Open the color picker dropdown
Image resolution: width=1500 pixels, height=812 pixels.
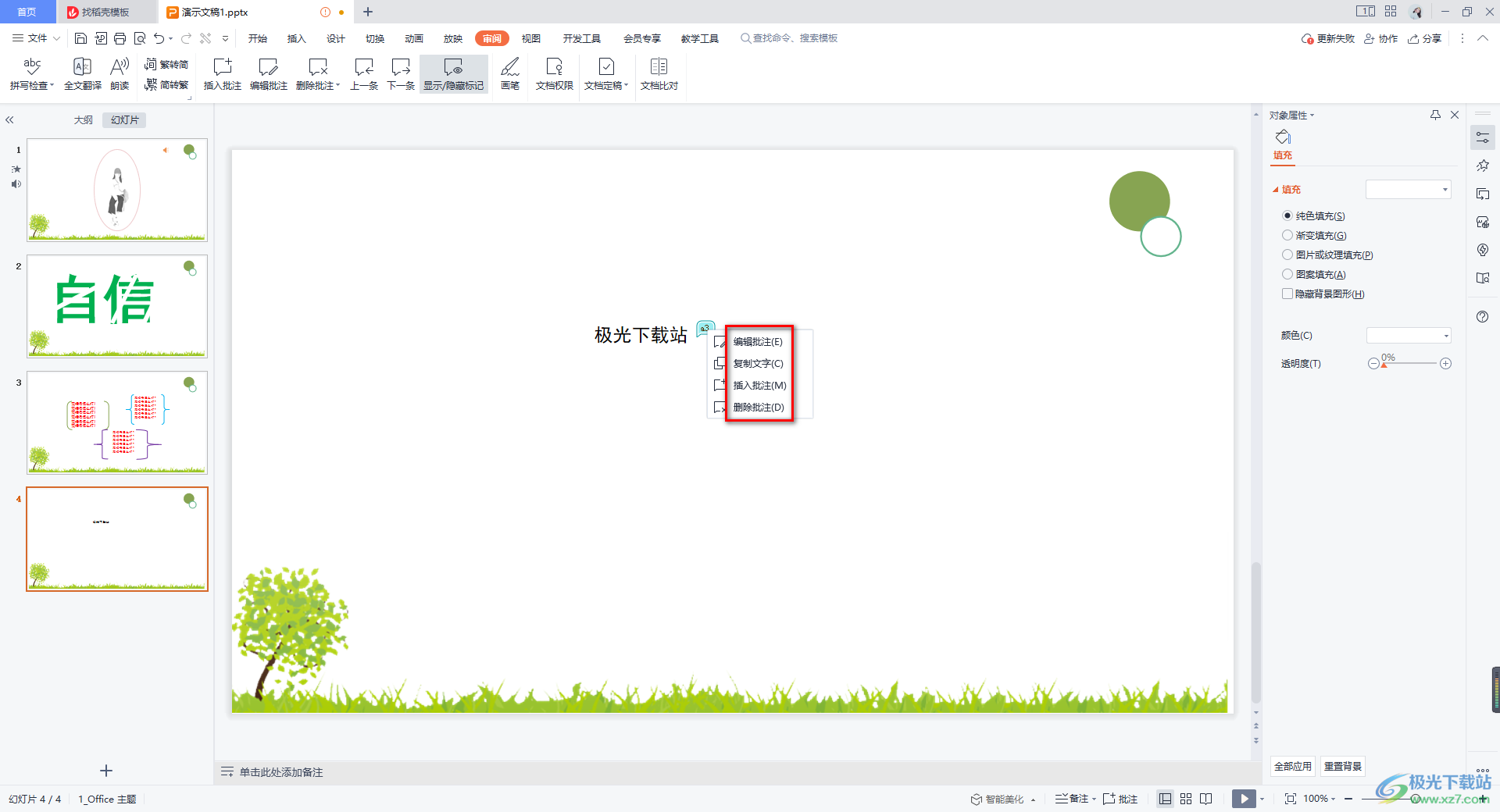[x=1409, y=336]
